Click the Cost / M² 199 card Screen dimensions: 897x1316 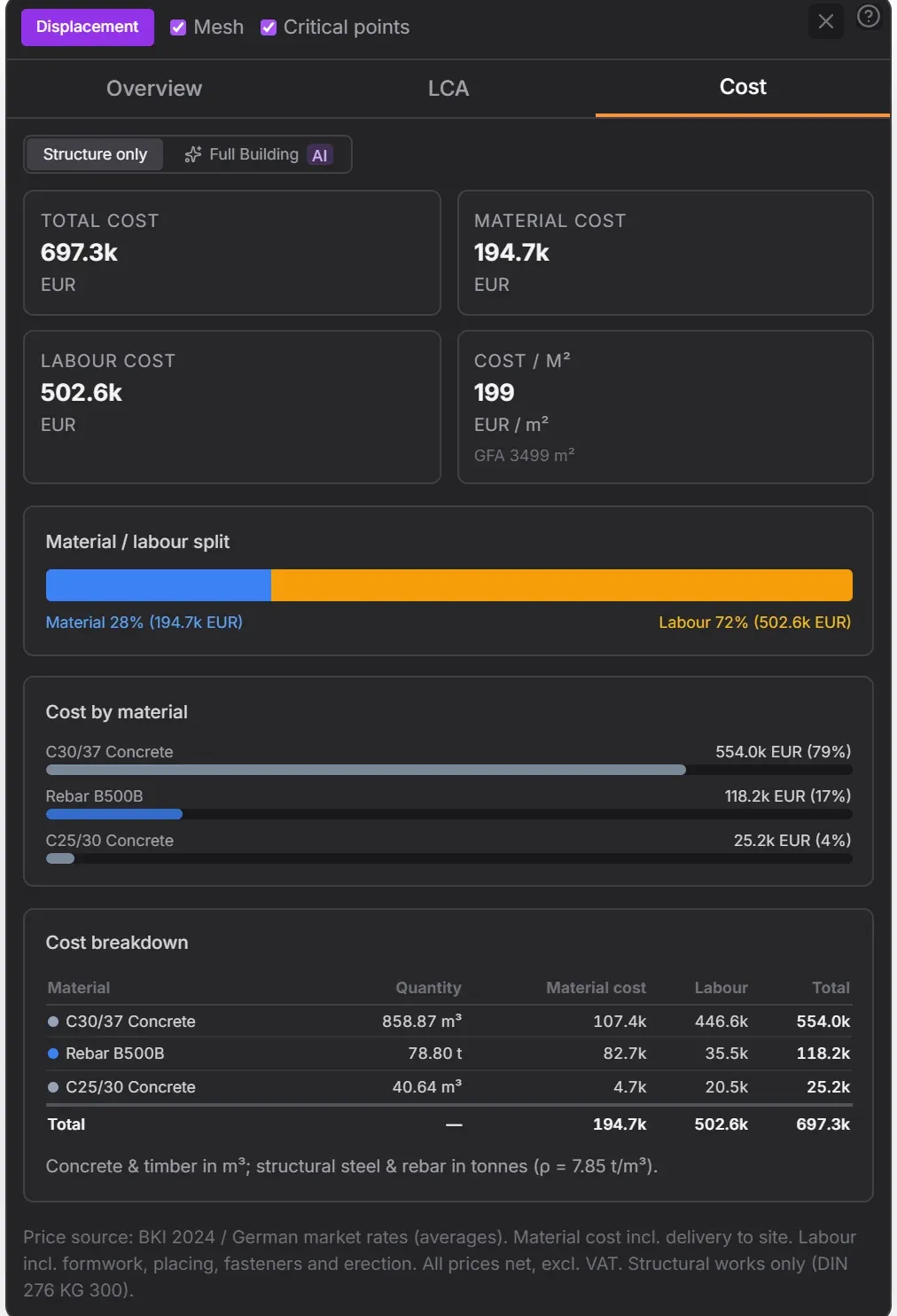[x=666, y=407]
